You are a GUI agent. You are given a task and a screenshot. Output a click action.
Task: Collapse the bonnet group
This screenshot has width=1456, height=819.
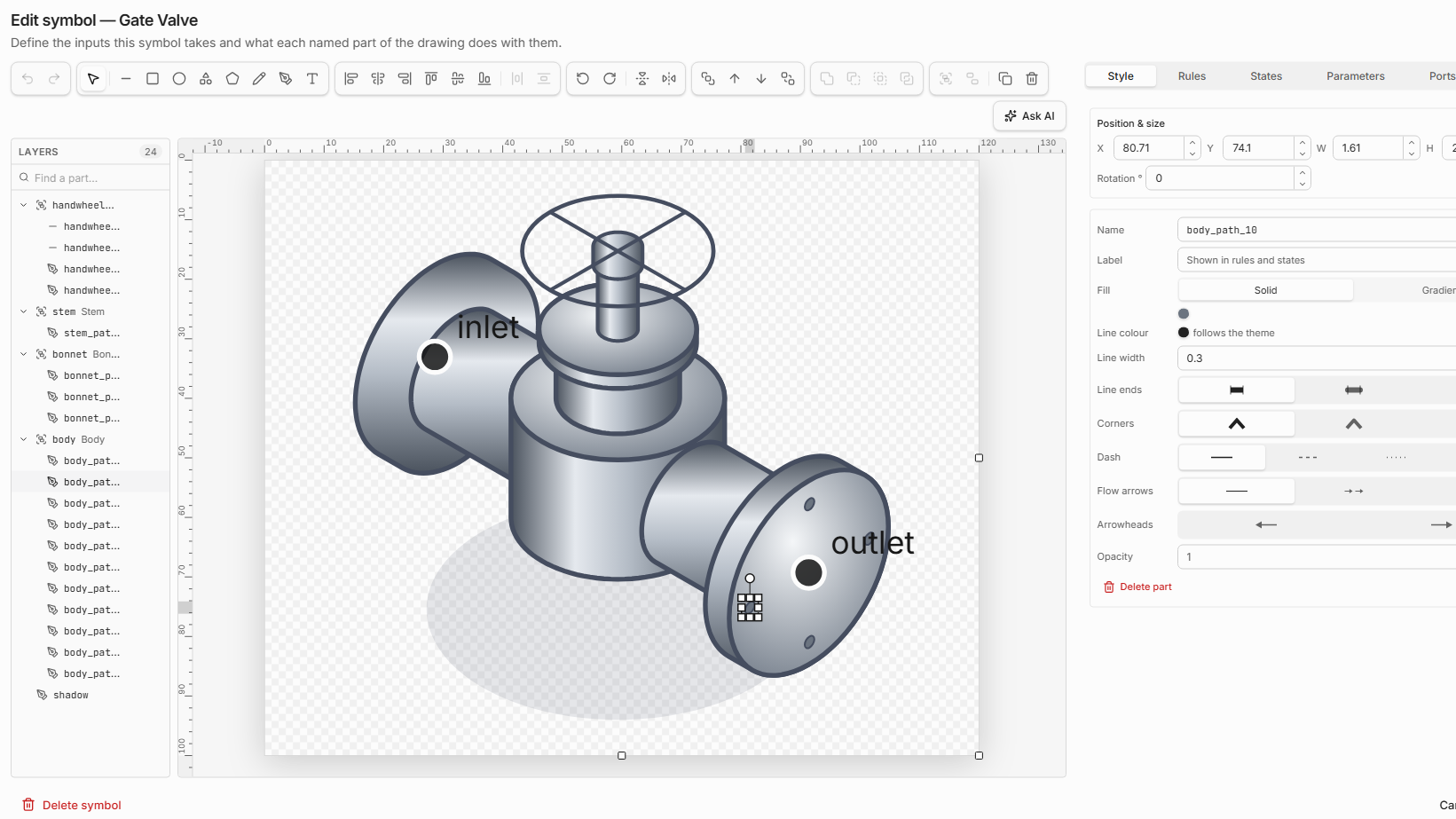pos(24,354)
